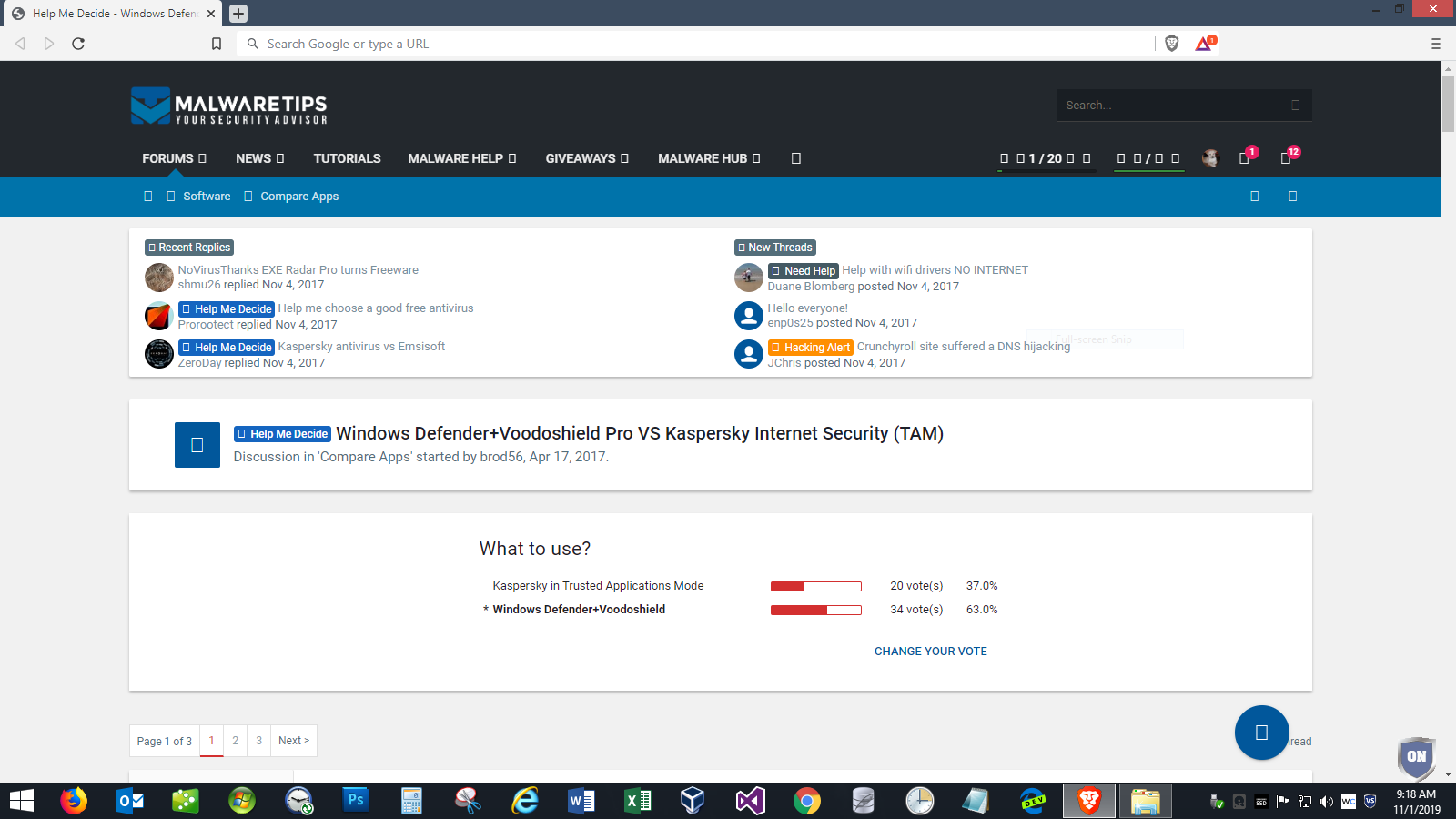Open VirtualBox from the taskbar

point(693,801)
